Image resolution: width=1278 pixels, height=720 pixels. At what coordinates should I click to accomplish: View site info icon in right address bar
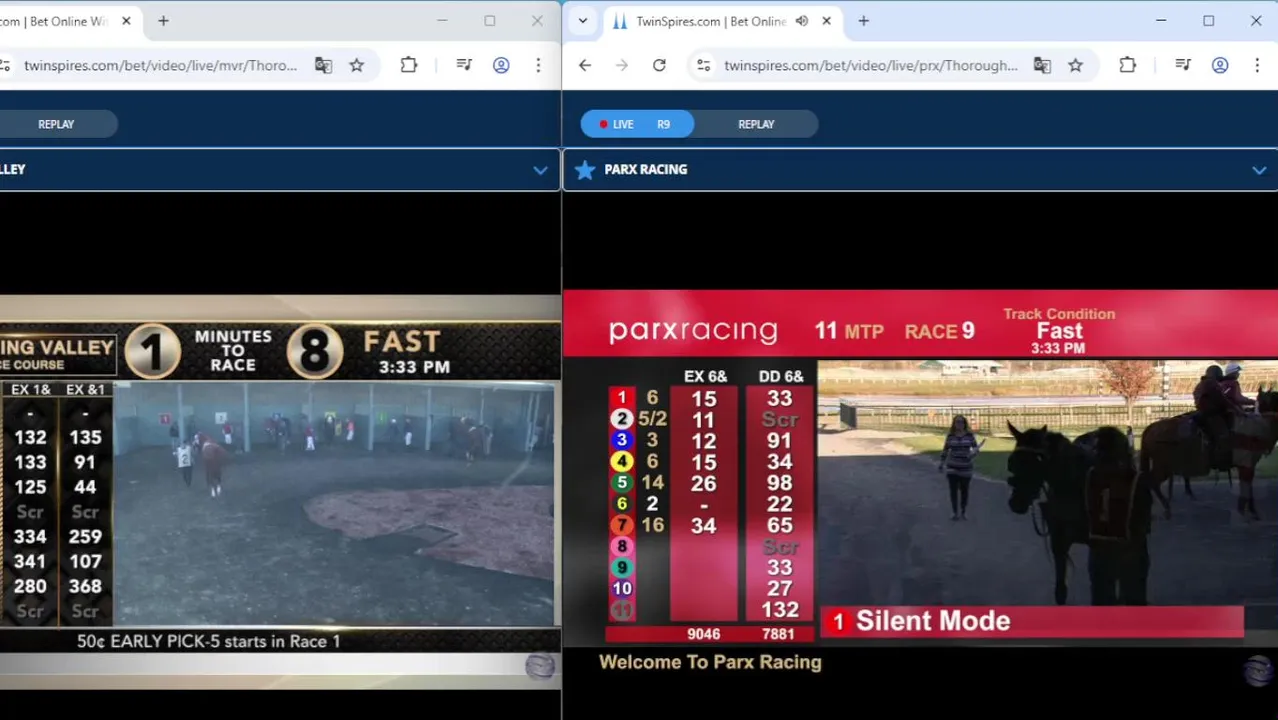click(x=704, y=65)
